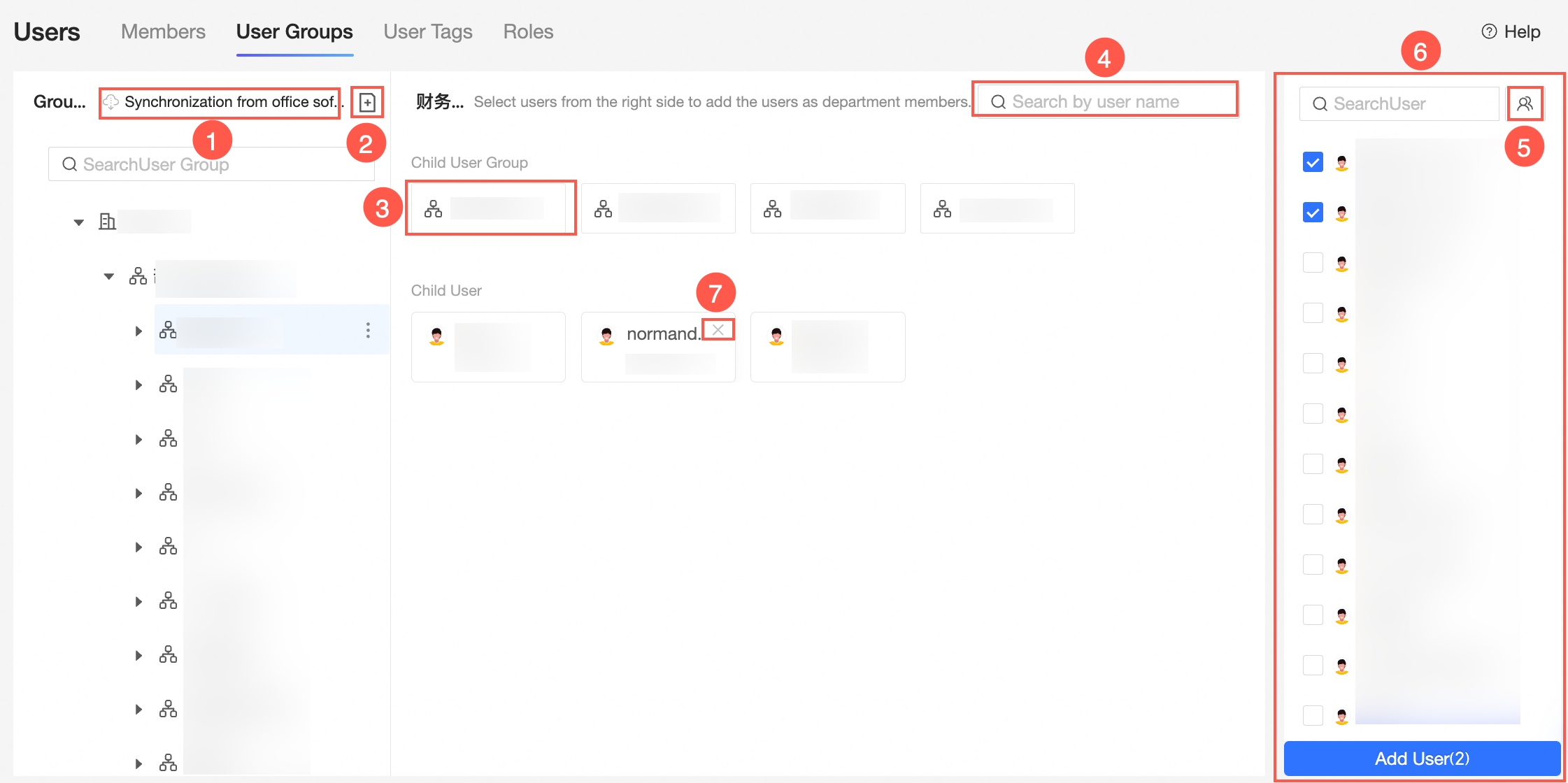Image resolution: width=1568 pixels, height=783 pixels.
Task: Click the hierarchy icon of sixth child group
Action: 168,601
